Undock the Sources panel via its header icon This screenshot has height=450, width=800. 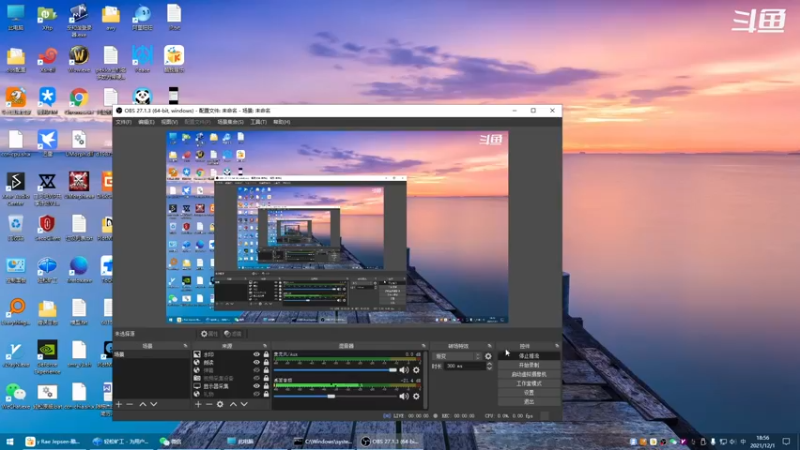coord(265,346)
